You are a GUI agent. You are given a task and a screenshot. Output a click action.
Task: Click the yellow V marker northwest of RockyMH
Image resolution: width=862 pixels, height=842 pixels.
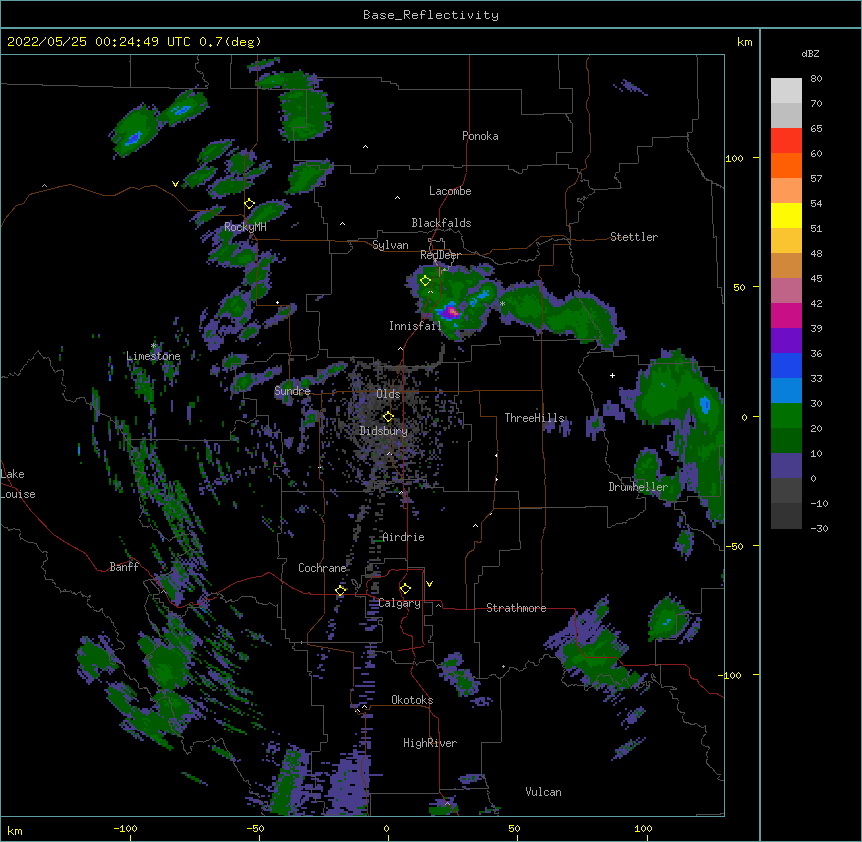pyautogui.click(x=175, y=184)
